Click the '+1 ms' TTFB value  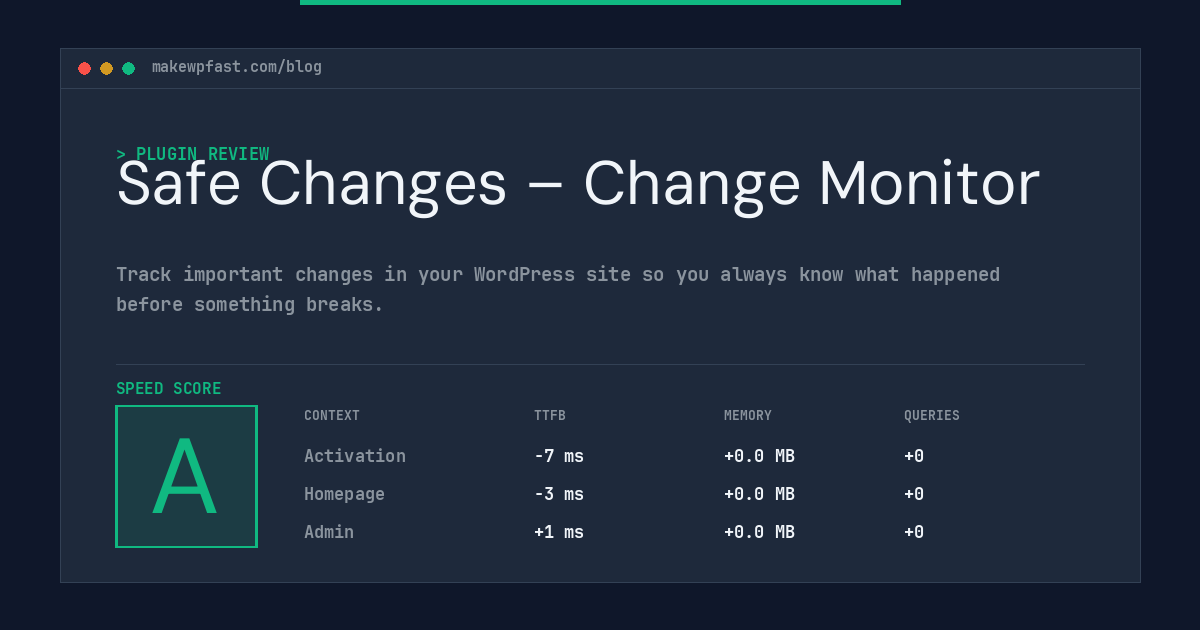559,532
